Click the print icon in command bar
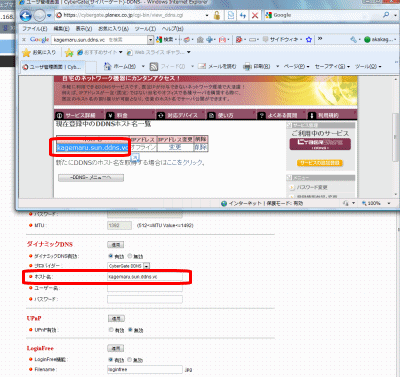400x377 pixels. pyautogui.click(x=247, y=66)
